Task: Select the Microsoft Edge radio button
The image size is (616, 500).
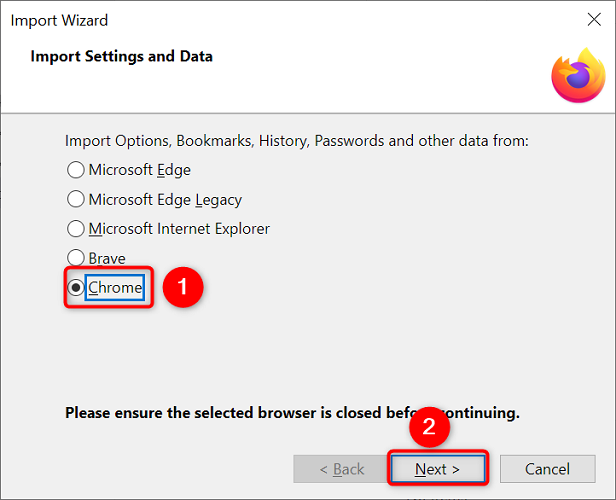Action: [75, 170]
